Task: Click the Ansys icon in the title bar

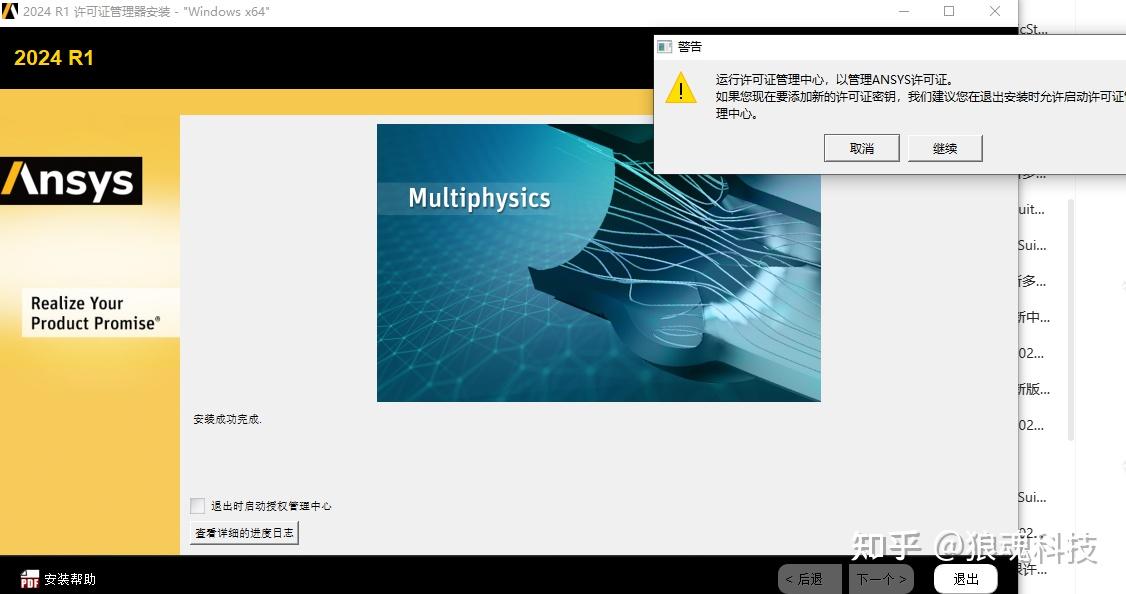Action: click(x=11, y=11)
